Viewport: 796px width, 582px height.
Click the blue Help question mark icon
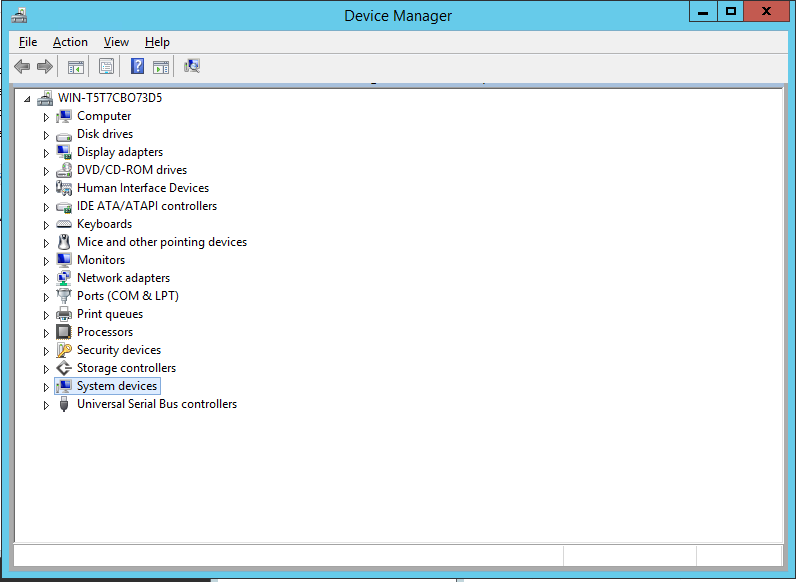point(137,67)
